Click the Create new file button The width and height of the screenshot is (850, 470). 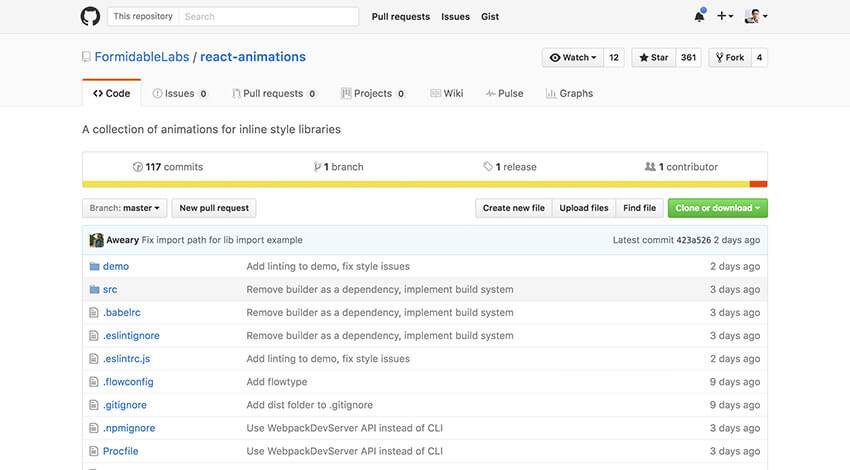point(514,208)
